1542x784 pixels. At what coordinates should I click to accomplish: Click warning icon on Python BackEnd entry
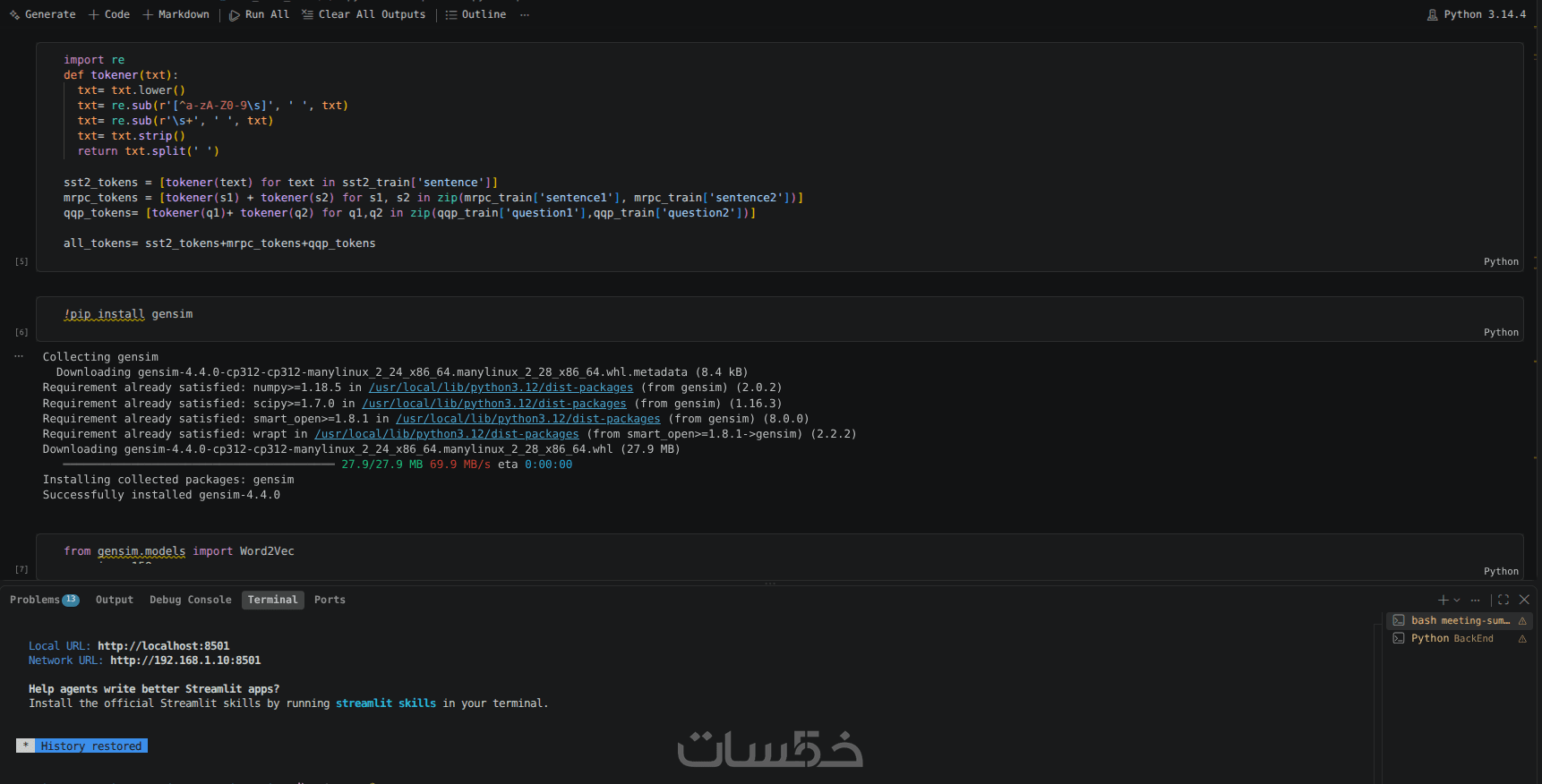[1522, 639]
